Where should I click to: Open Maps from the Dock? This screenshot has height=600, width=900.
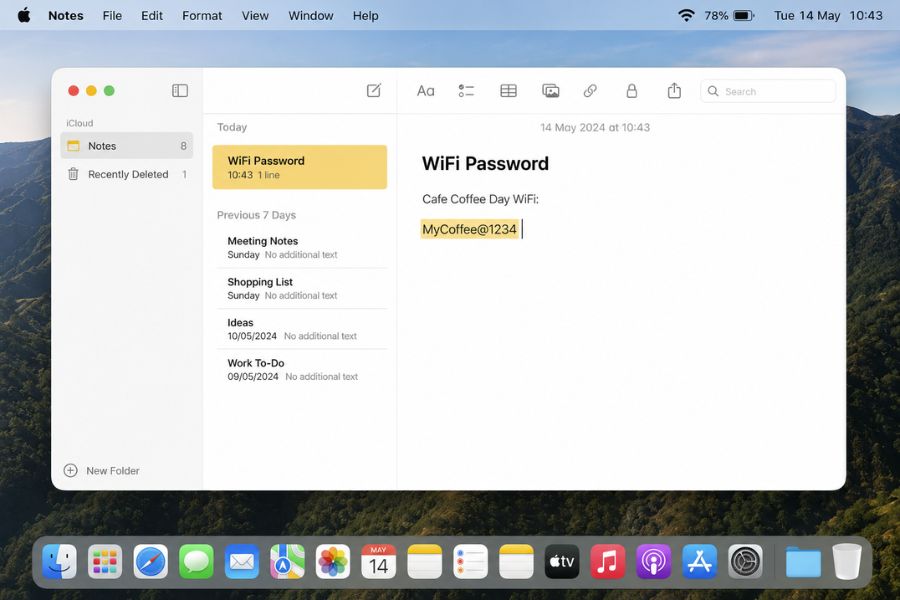point(288,562)
